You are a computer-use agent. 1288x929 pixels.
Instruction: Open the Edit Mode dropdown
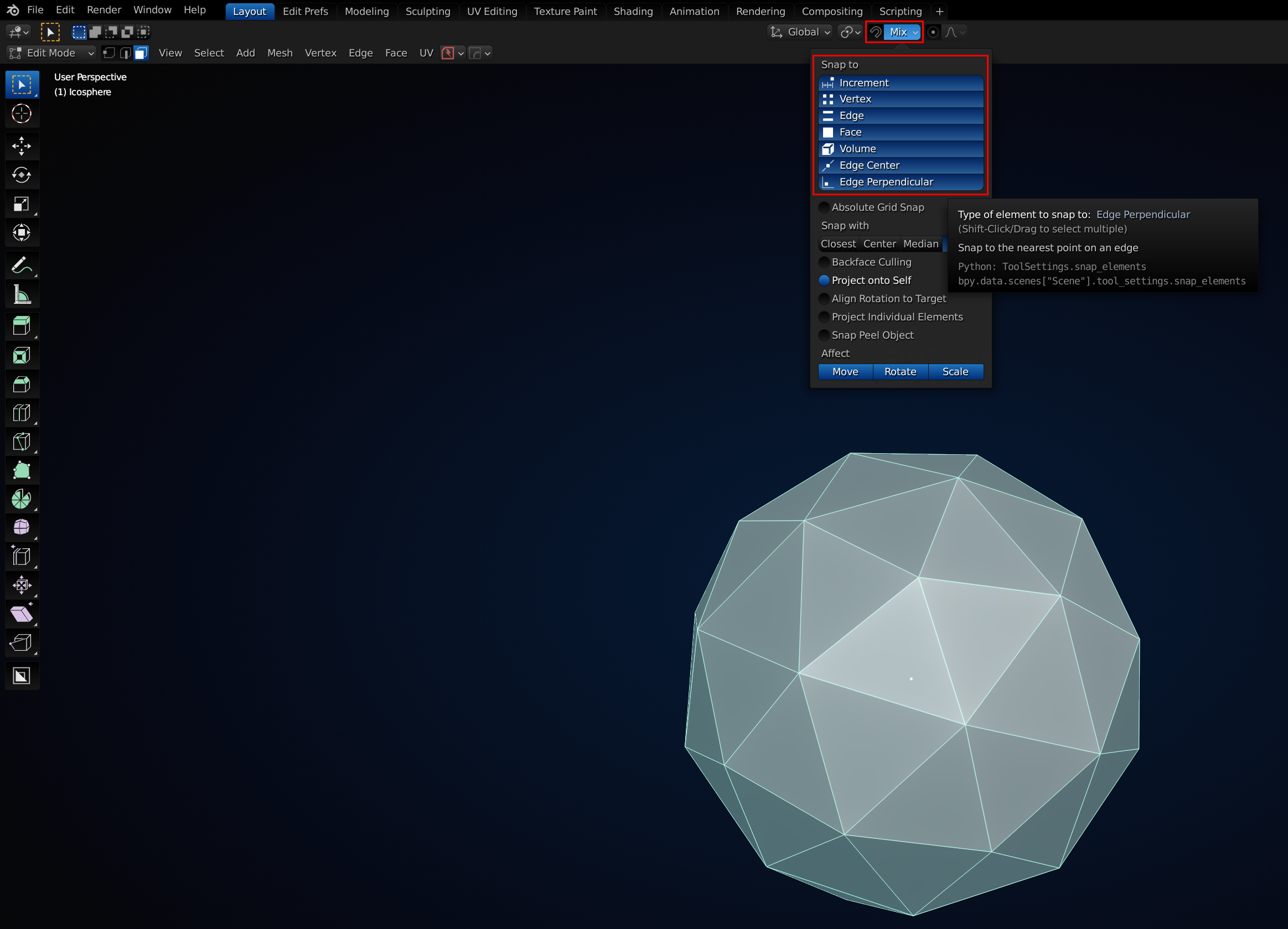[x=51, y=53]
